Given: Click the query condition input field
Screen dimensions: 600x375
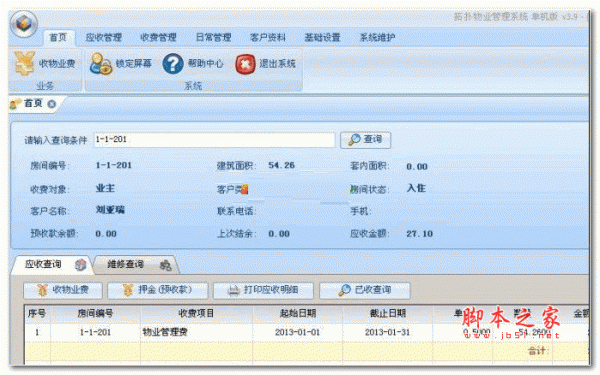Looking at the screenshot, I should (x=214, y=140).
